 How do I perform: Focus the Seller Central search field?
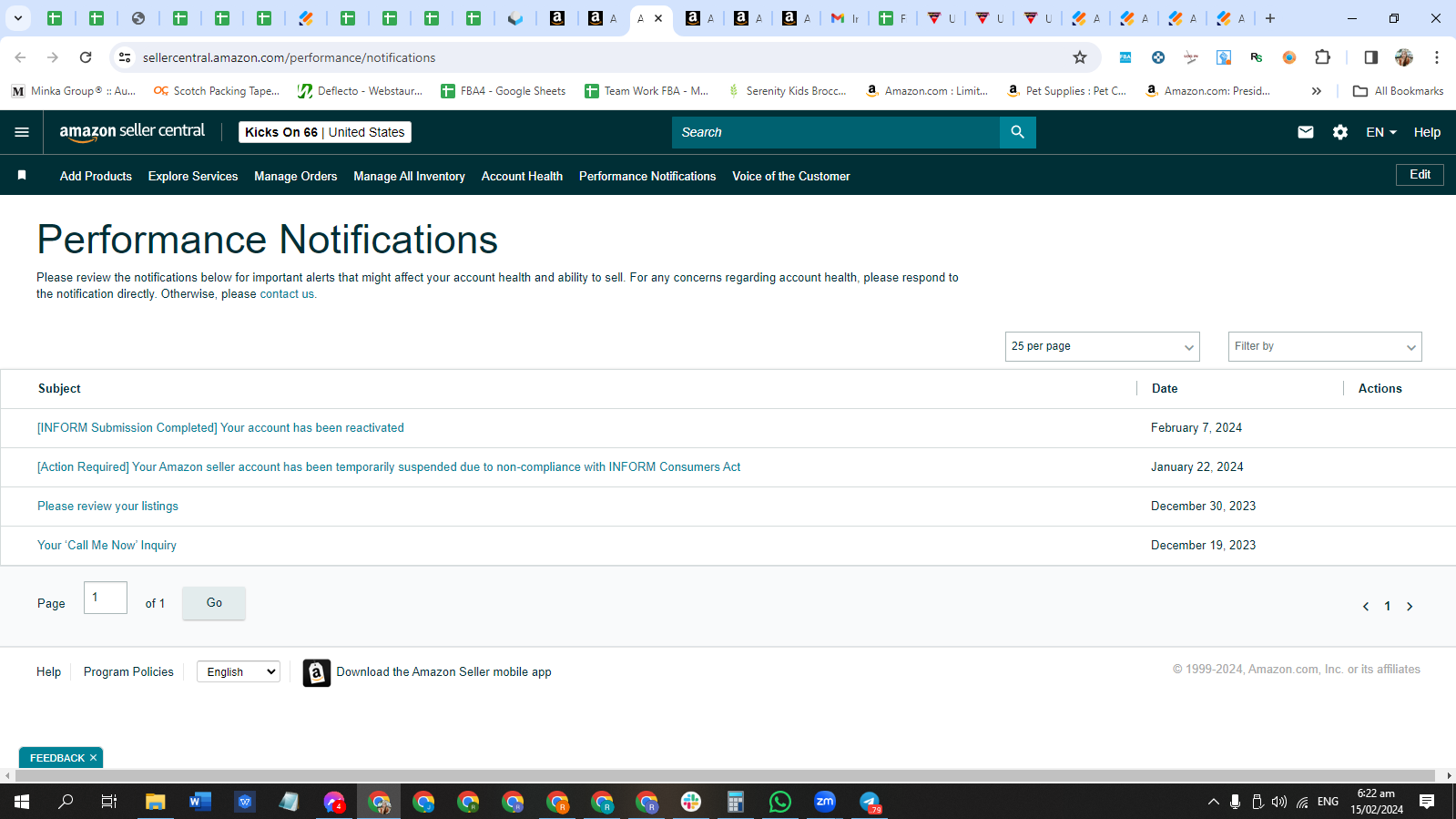[x=836, y=132]
